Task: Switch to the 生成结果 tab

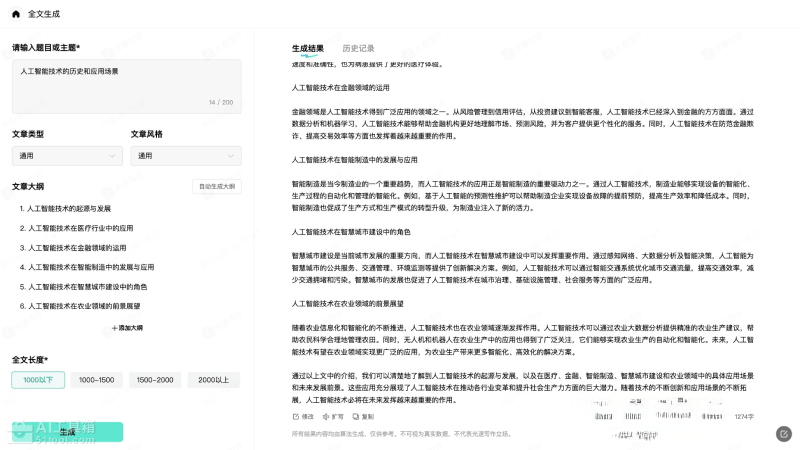Action: click(x=307, y=48)
